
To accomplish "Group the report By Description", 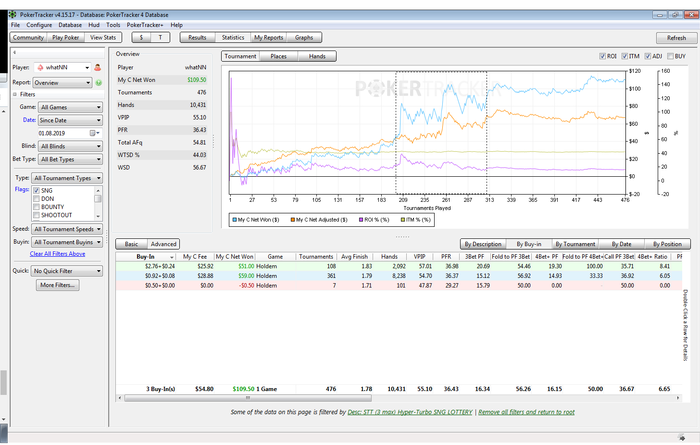I will [483, 244].
